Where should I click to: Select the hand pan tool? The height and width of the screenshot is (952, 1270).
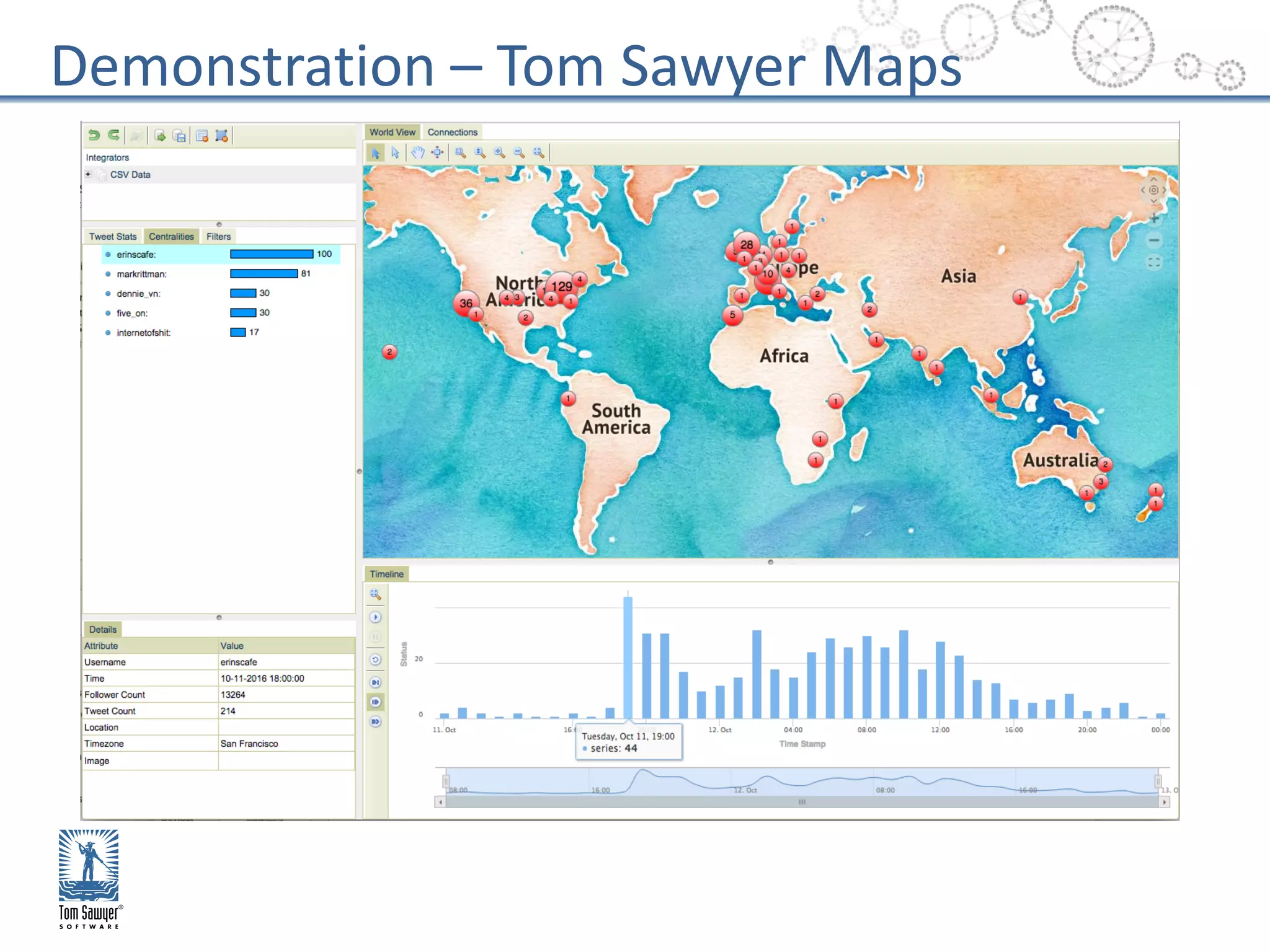point(418,152)
